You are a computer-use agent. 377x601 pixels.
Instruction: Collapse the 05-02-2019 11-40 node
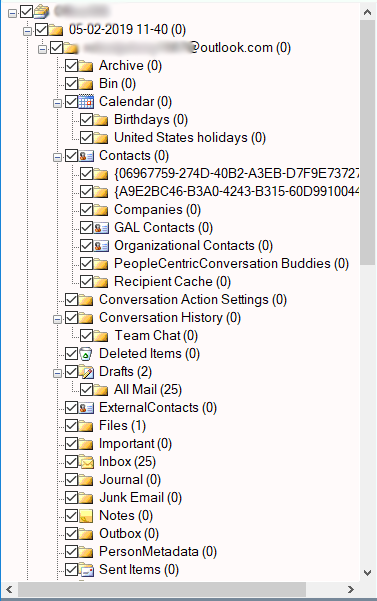(27, 31)
